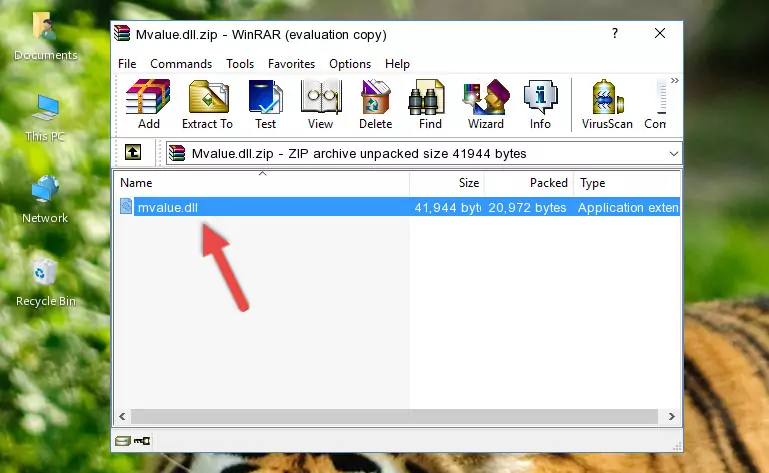Open the View file tool
This screenshot has height=473, width=769.
[321, 105]
